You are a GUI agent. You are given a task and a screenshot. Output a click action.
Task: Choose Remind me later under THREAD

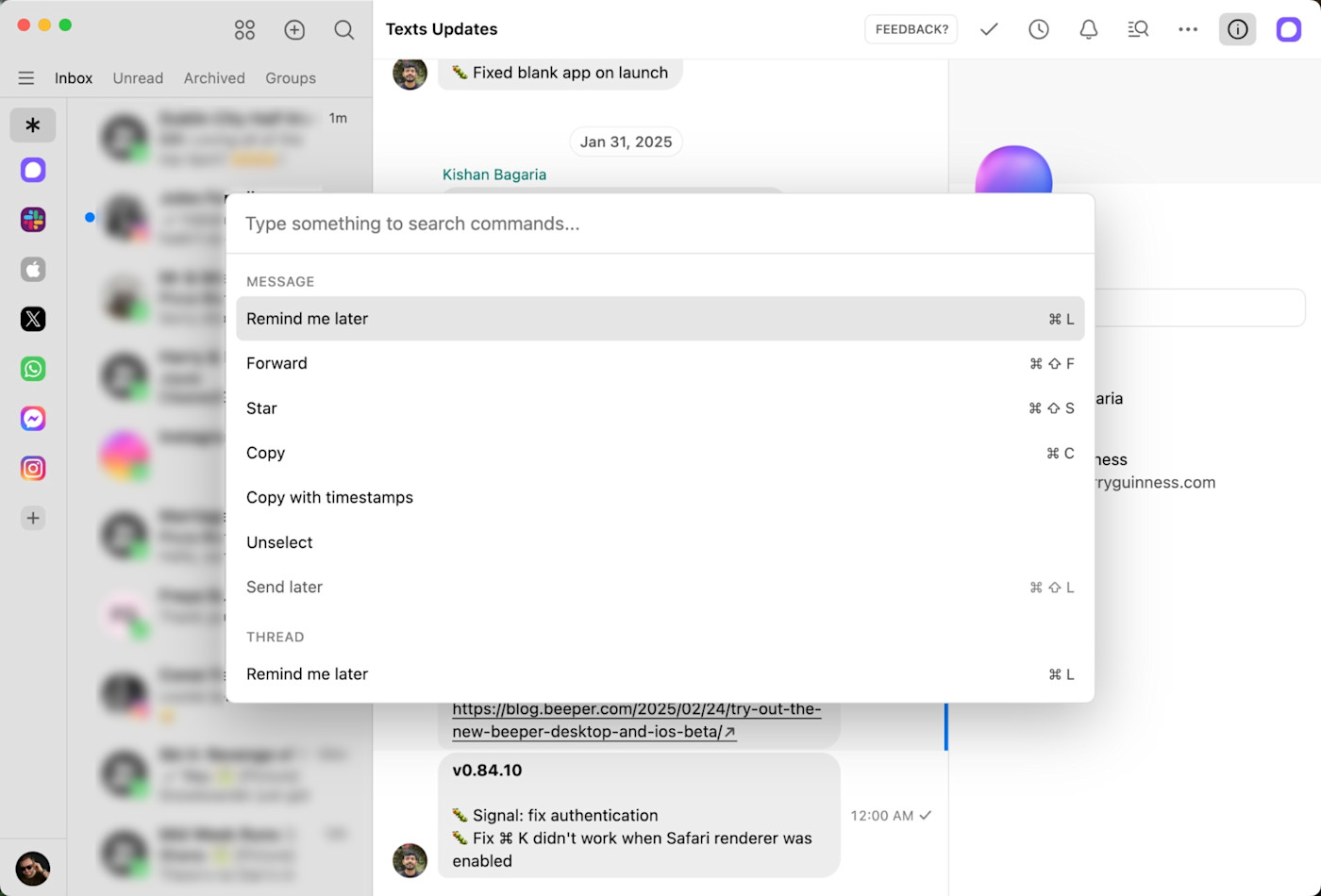point(660,674)
